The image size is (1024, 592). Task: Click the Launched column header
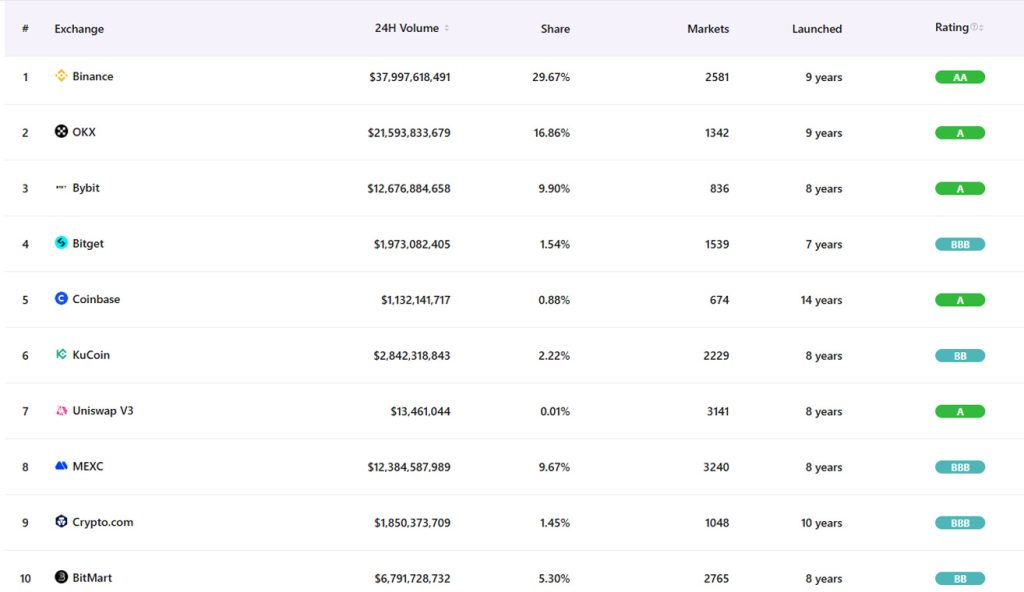(x=817, y=29)
